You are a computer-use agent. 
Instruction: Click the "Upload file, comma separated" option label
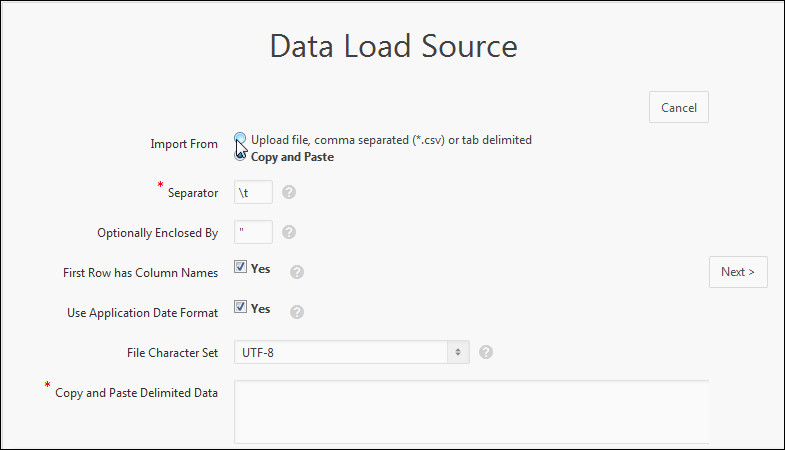coord(391,140)
